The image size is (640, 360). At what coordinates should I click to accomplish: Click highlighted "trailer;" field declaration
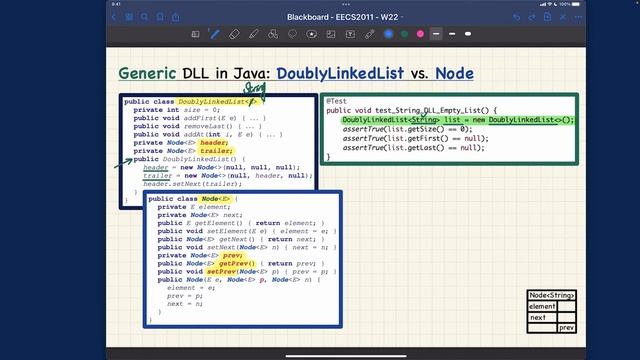tap(216, 151)
